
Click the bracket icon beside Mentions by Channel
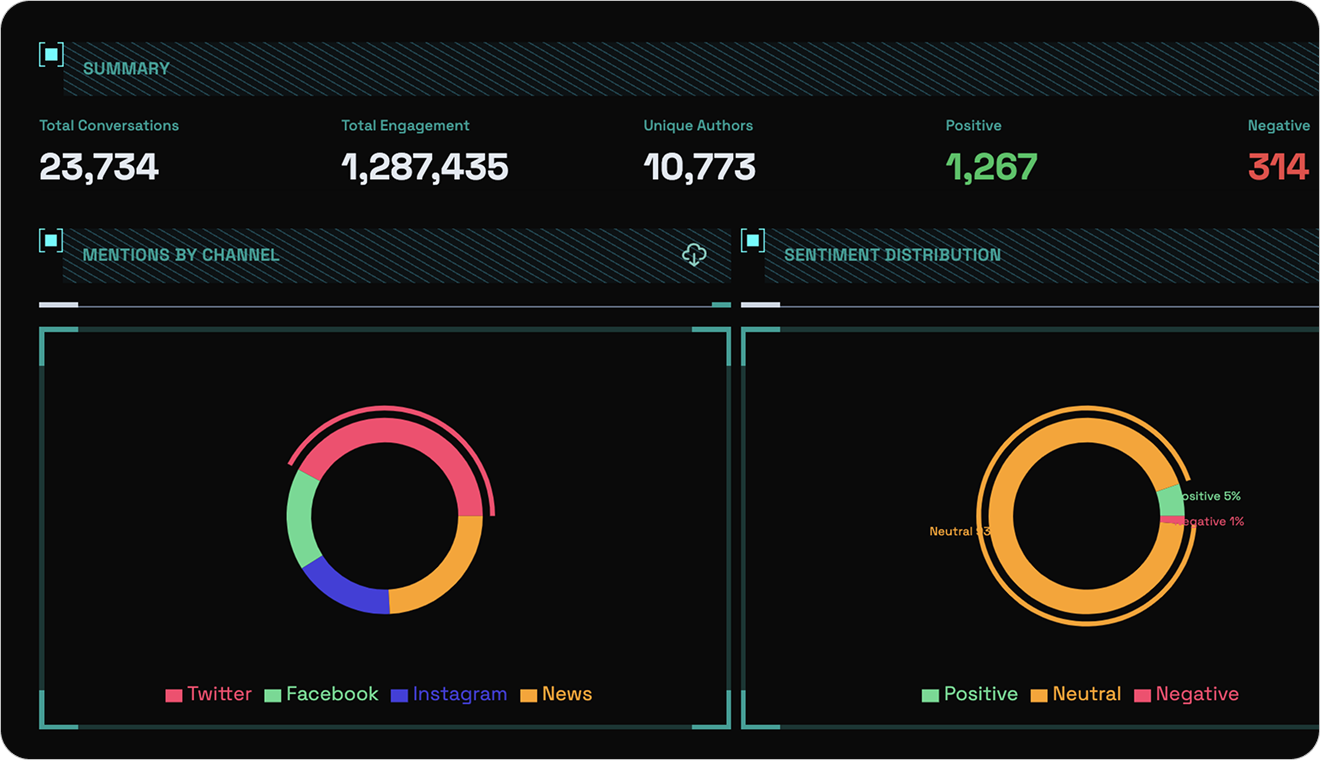(51, 240)
